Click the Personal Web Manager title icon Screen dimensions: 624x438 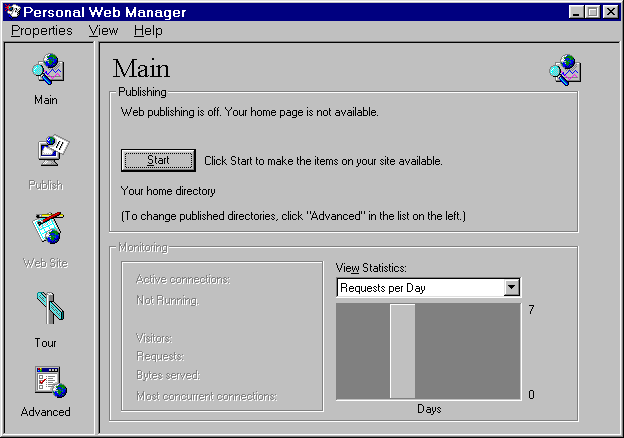[13, 11]
